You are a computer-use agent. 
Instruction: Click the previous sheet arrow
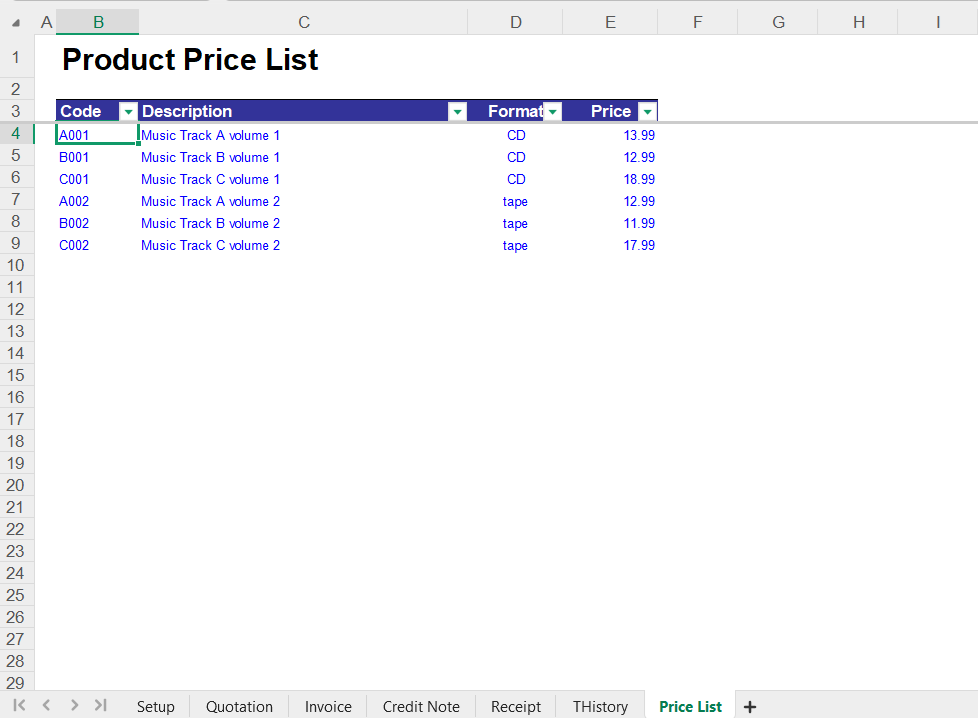click(x=46, y=705)
